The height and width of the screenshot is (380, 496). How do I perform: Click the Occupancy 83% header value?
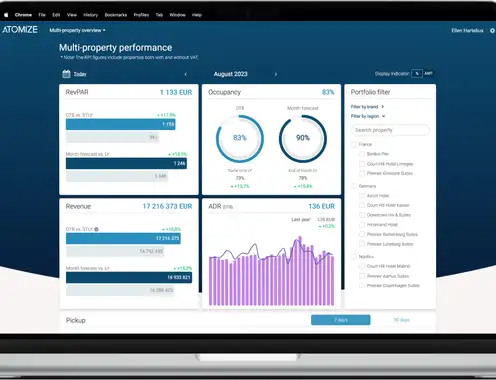point(328,92)
